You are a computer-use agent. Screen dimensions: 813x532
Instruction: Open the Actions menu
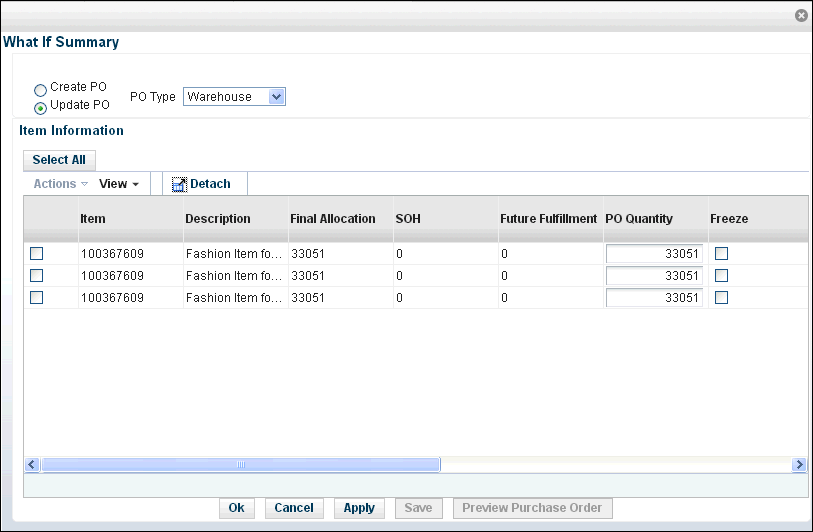click(61, 184)
